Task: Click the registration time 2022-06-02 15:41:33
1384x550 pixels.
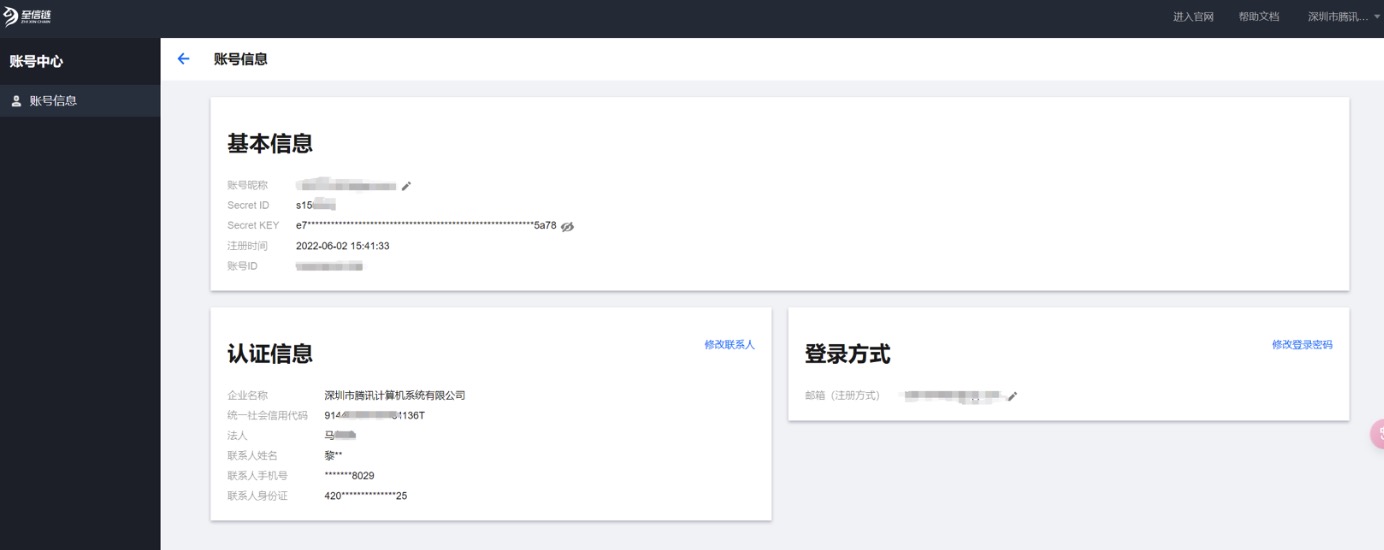Action: (343, 246)
